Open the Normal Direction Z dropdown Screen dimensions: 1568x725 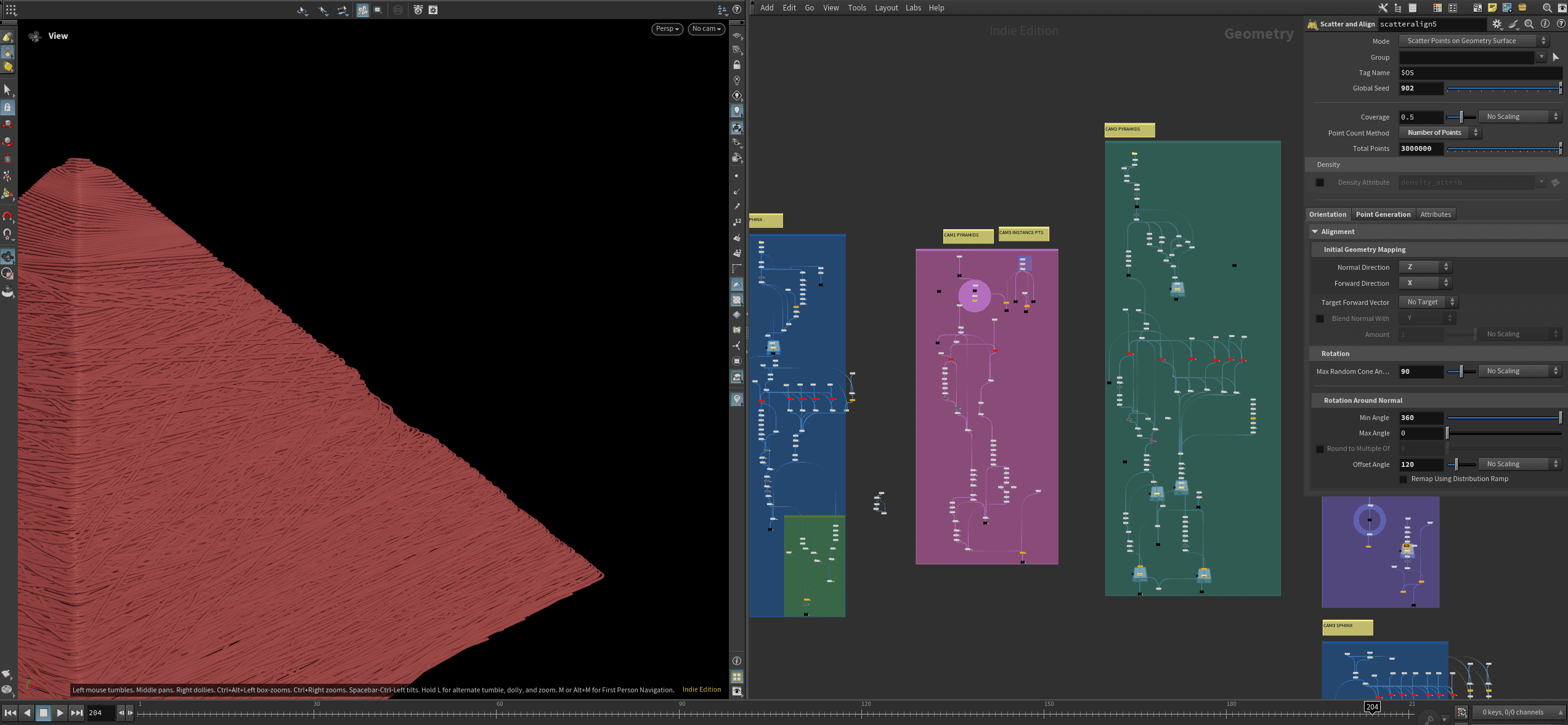(x=1425, y=267)
